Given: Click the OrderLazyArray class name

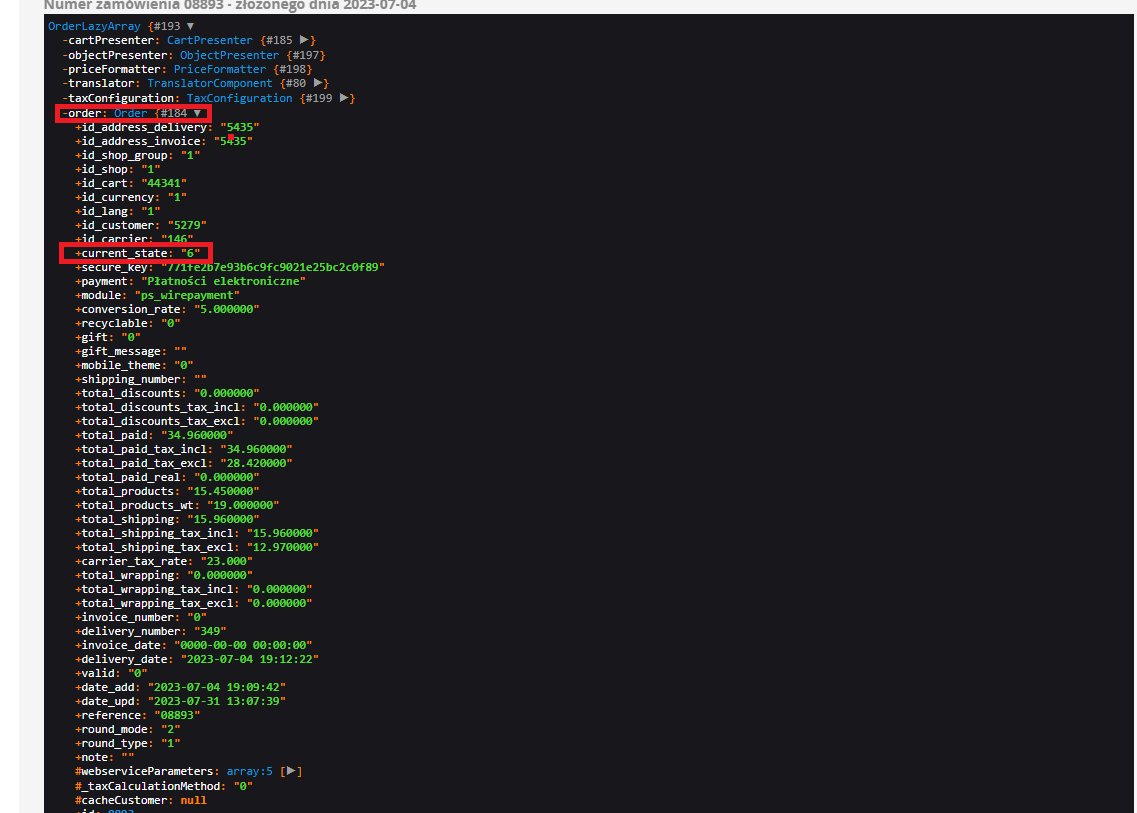Looking at the screenshot, I should pos(94,26).
